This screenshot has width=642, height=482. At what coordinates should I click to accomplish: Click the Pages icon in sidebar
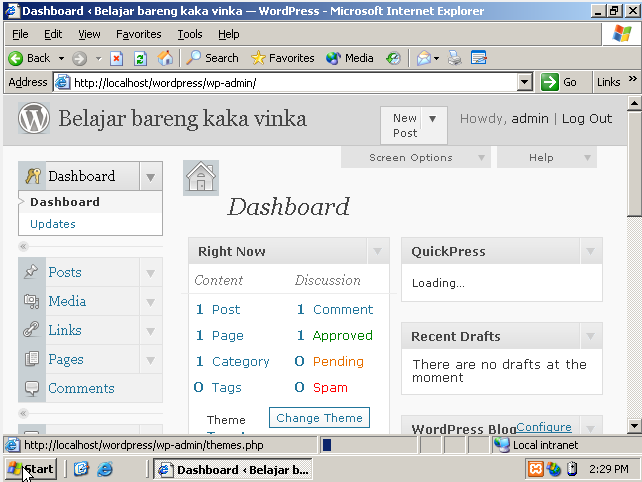click(x=32, y=359)
